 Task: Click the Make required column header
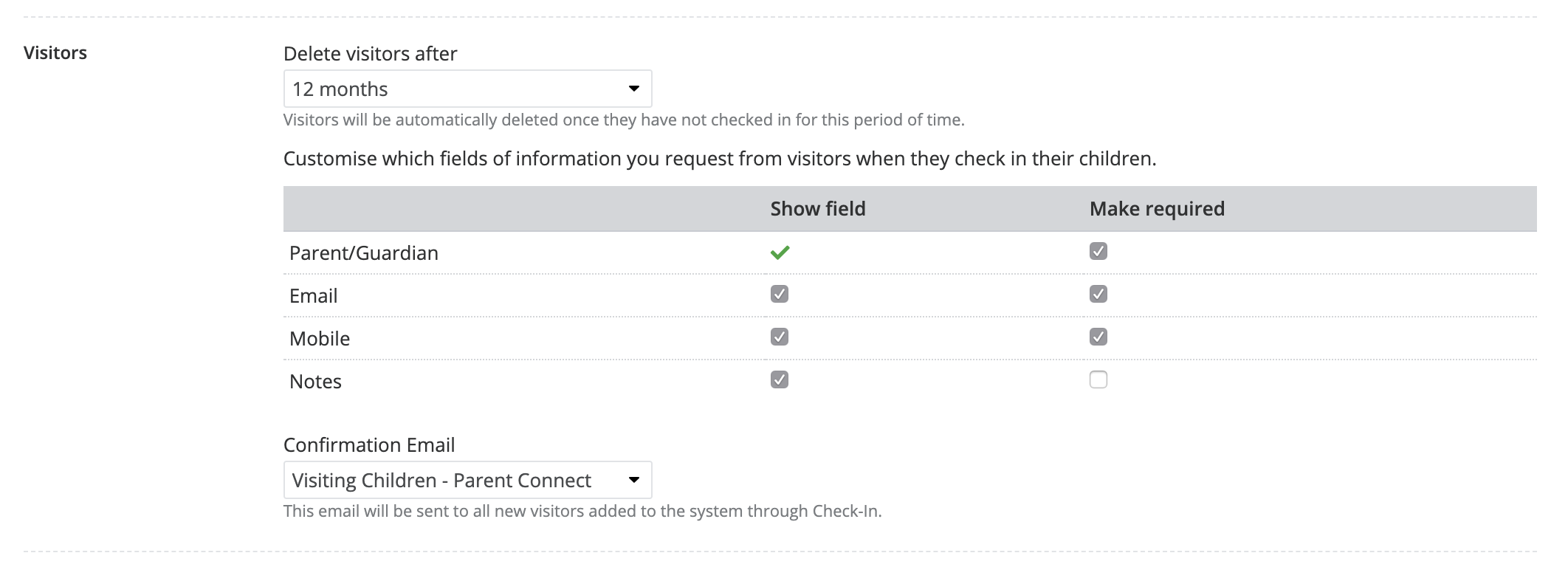(1156, 209)
